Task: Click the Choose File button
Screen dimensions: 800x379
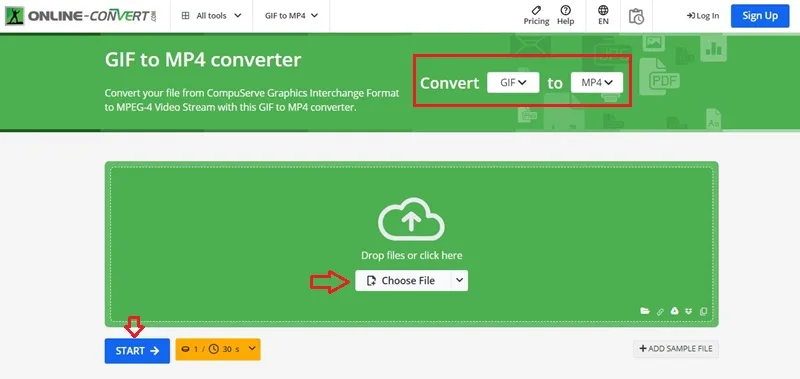Action: pos(403,281)
